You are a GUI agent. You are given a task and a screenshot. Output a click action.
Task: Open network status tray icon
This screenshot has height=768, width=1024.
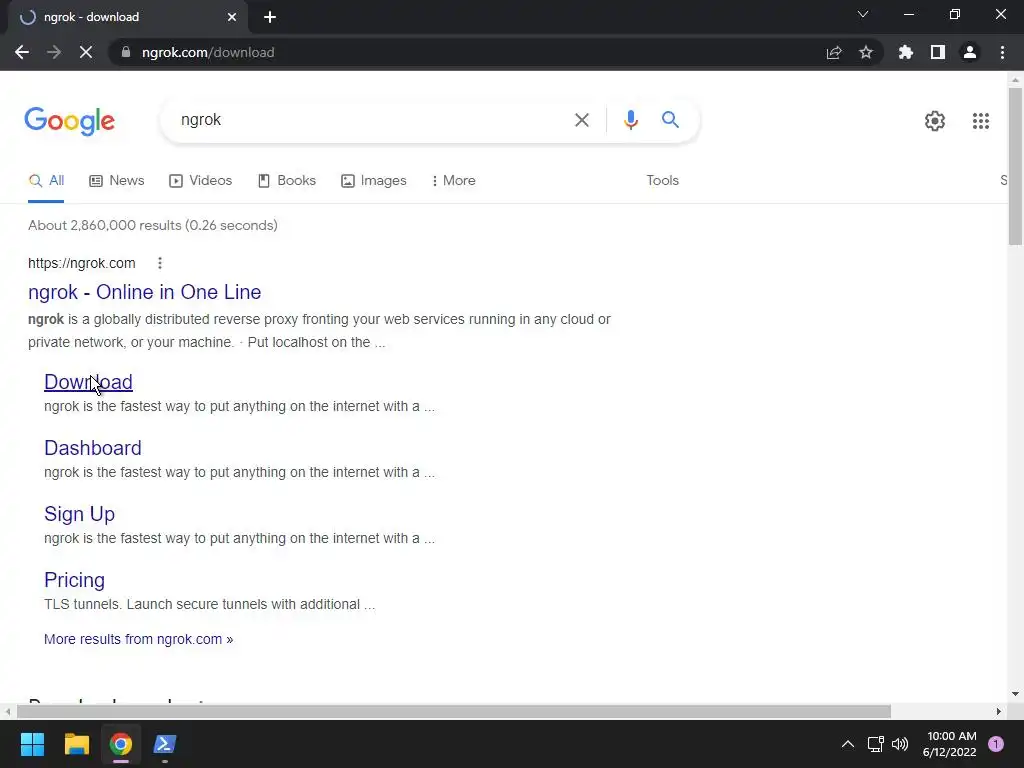(x=875, y=744)
